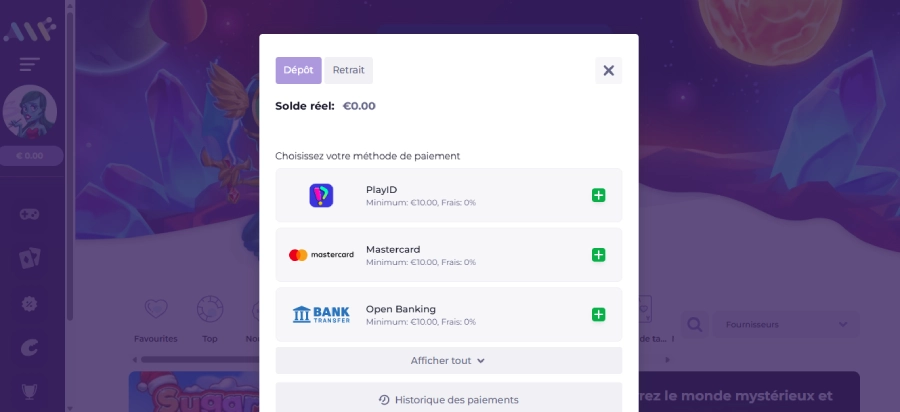Screen dimensions: 900x412
Task: Switch to the Dépôt tab
Action: [298, 70]
